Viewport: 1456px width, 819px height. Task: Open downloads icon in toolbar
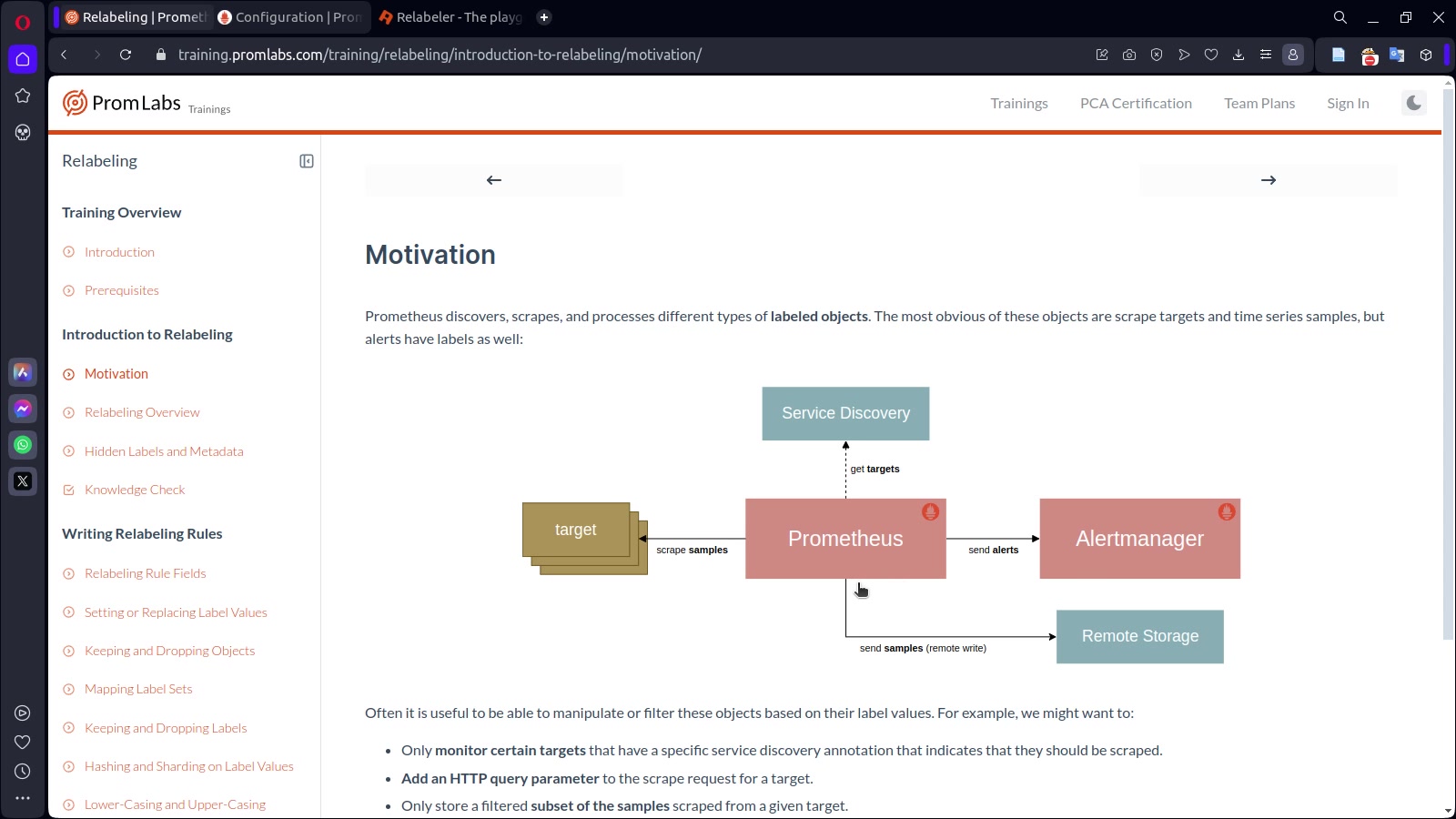(x=1239, y=55)
